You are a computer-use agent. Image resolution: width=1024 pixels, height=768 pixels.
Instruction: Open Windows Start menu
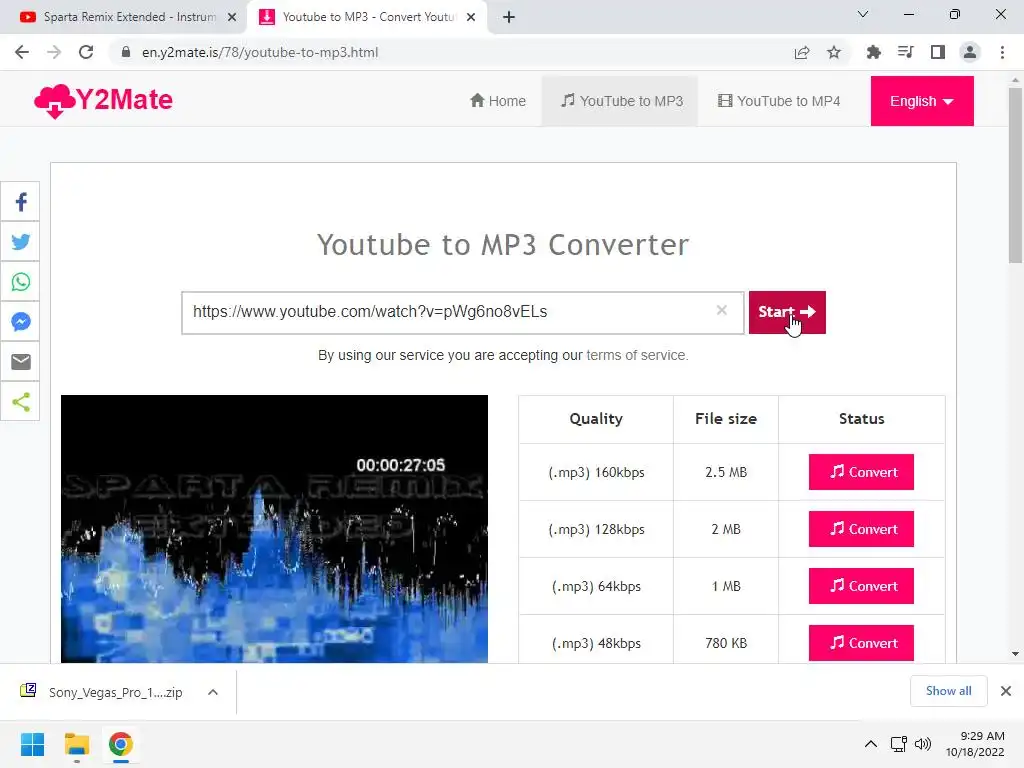point(33,744)
